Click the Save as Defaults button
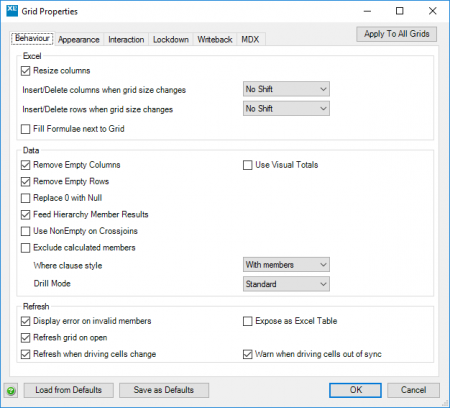This screenshot has width=450, height=408. [164, 390]
